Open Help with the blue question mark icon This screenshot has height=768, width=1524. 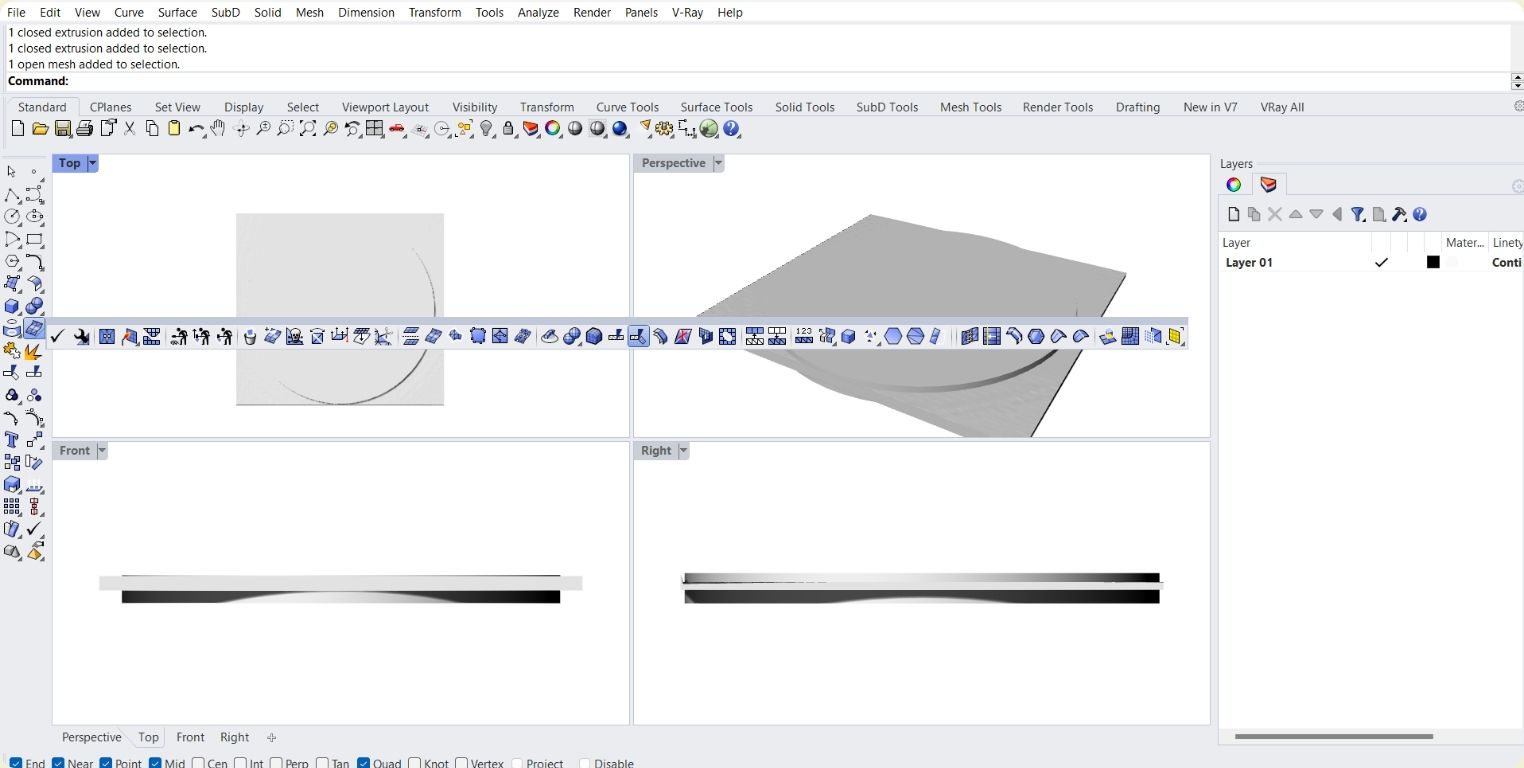(732, 129)
